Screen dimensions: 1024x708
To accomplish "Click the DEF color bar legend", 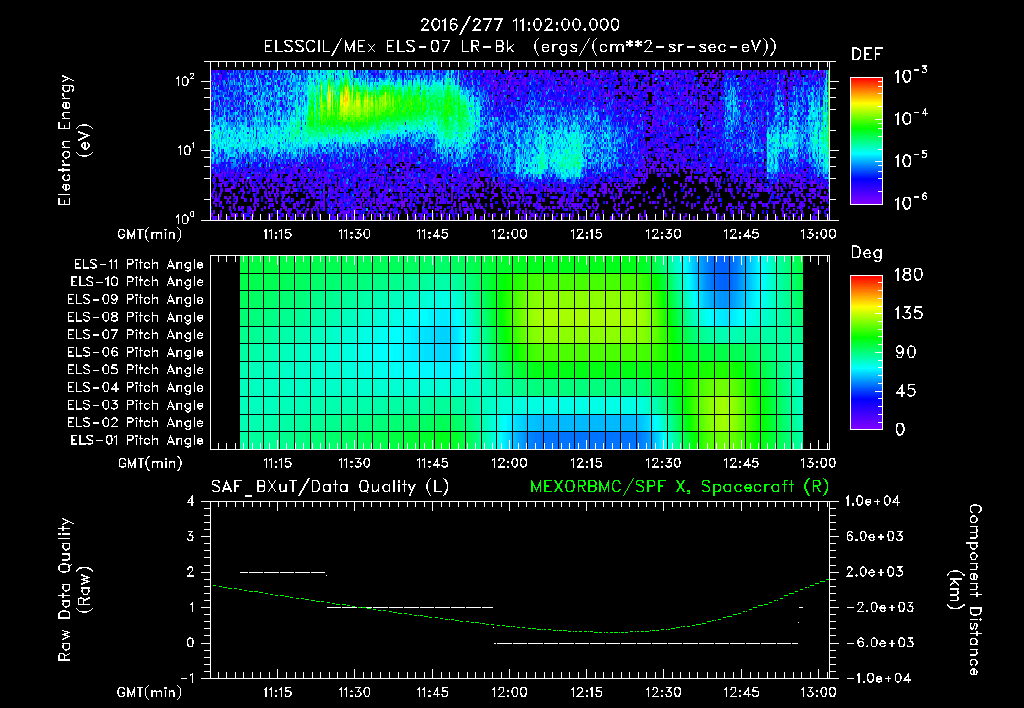I will (x=866, y=141).
